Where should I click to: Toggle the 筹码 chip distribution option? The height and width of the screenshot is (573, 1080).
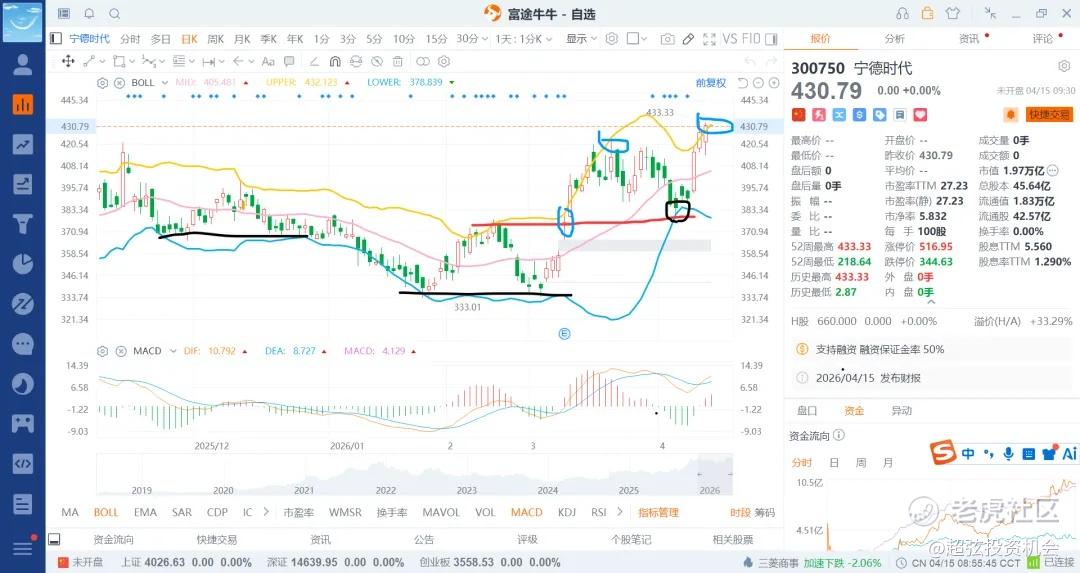tap(765, 512)
